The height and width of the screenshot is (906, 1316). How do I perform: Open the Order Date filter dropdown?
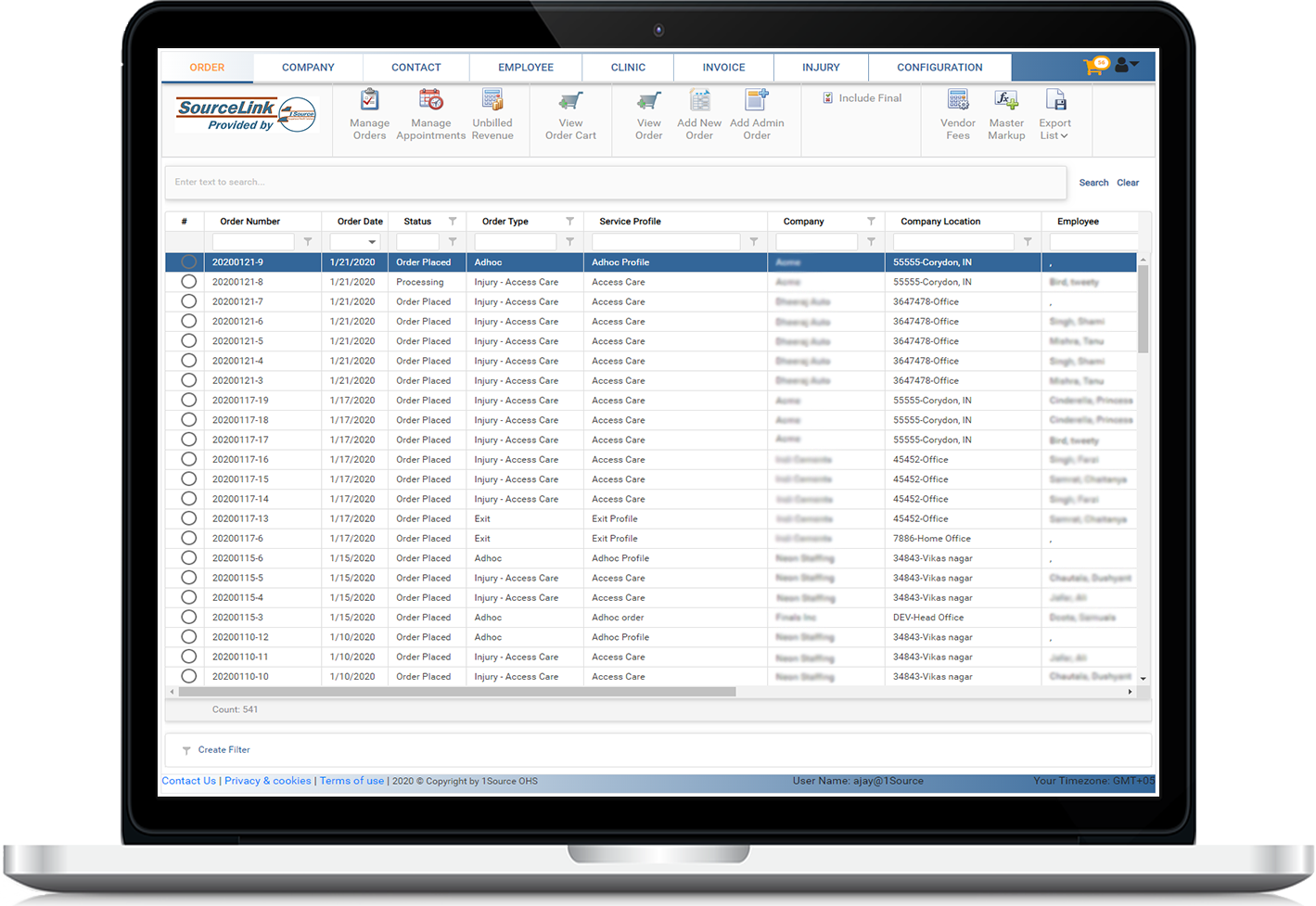(372, 242)
